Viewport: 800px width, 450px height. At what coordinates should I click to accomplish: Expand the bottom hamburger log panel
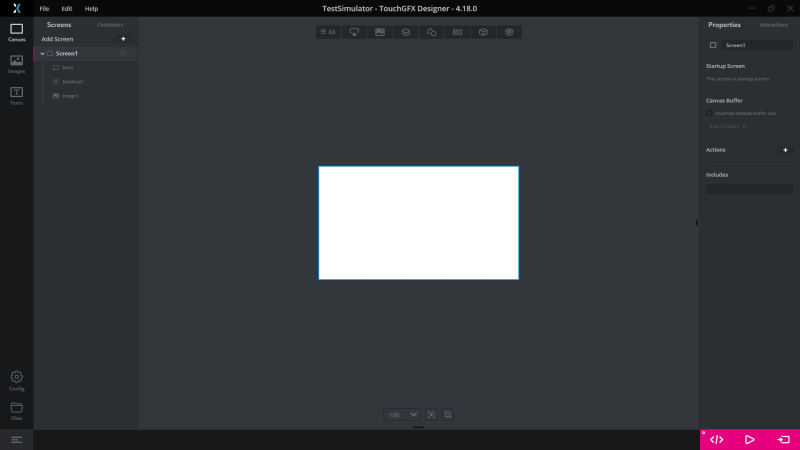point(16,440)
